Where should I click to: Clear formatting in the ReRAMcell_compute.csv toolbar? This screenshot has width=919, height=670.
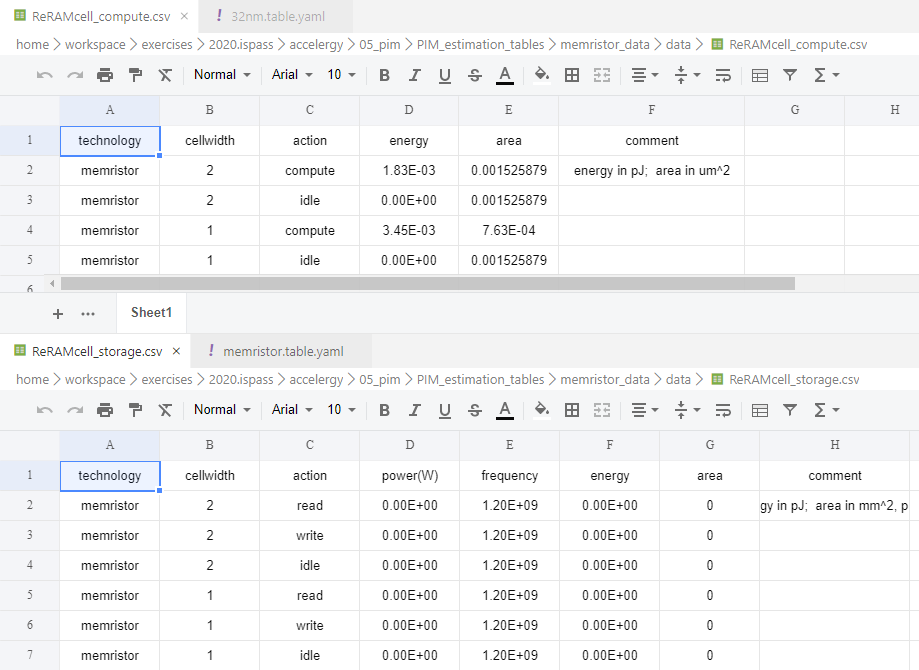point(165,75)
